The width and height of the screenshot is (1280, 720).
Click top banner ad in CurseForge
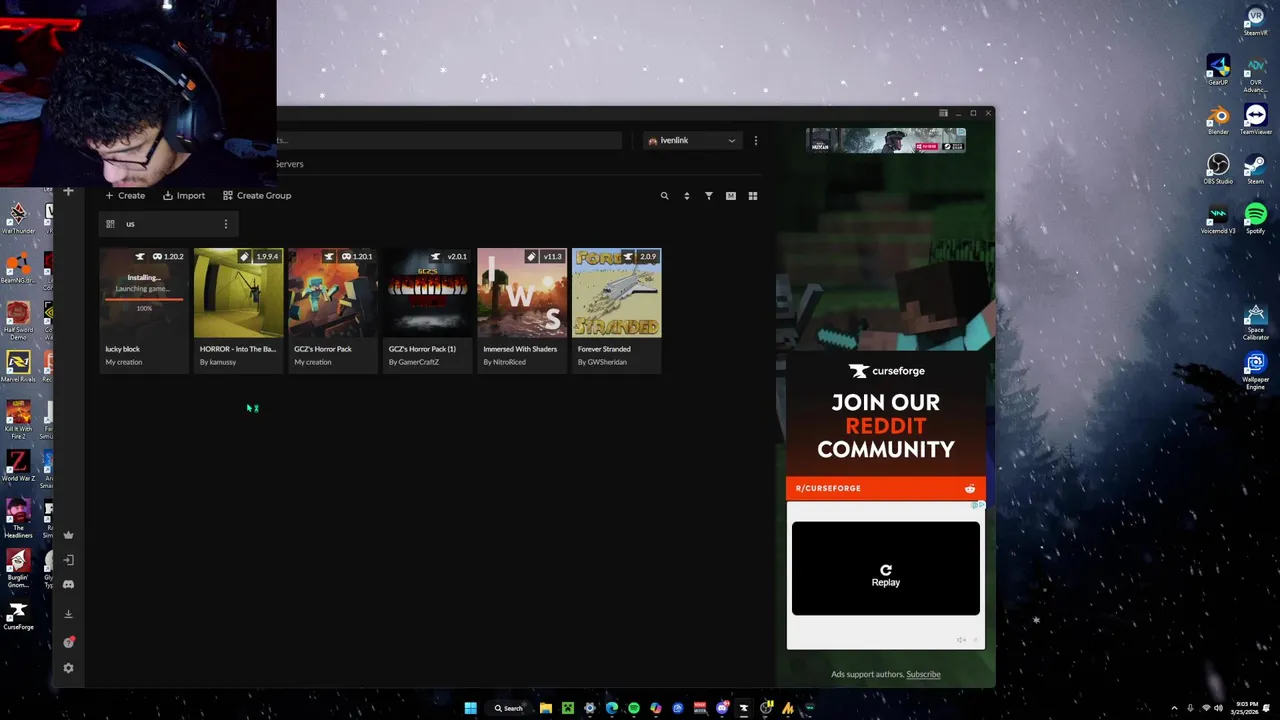click(886, 141)
